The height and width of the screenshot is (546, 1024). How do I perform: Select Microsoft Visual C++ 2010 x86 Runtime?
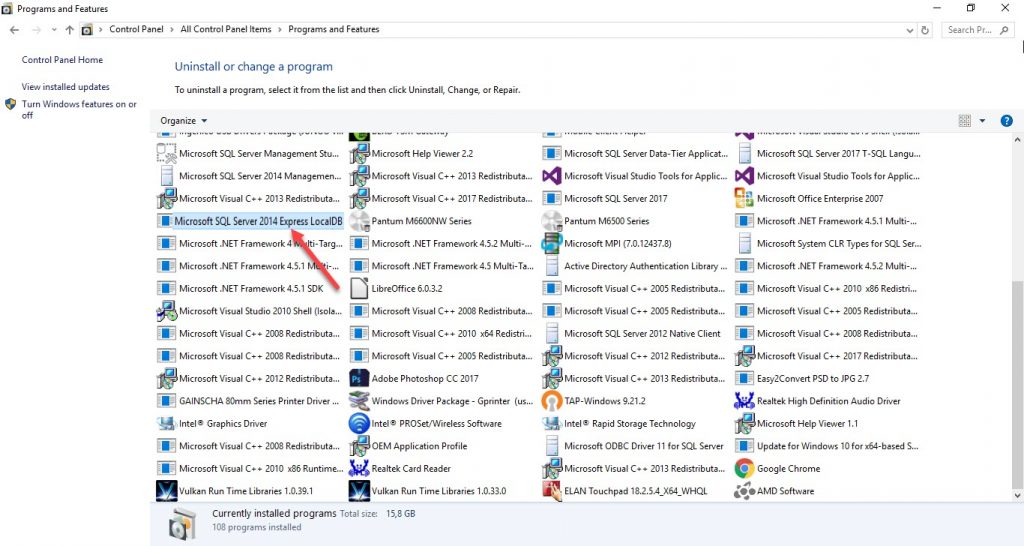click(251, 468)
